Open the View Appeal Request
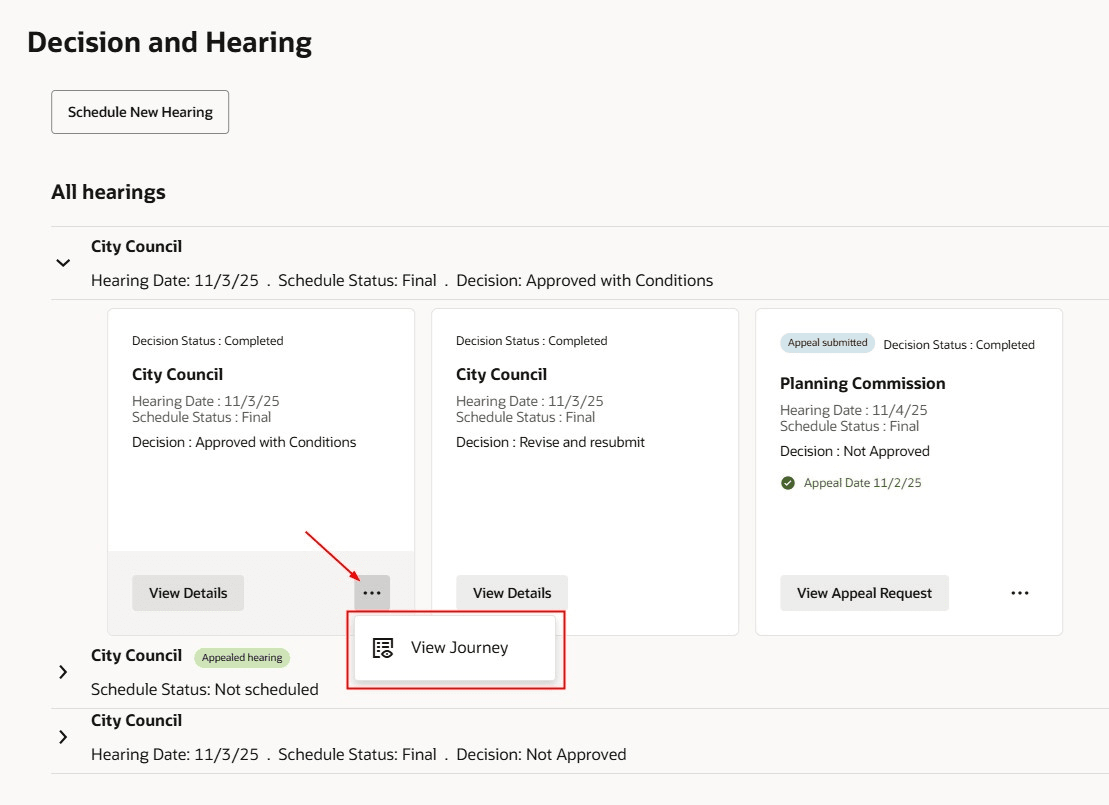 pos(863,592)
